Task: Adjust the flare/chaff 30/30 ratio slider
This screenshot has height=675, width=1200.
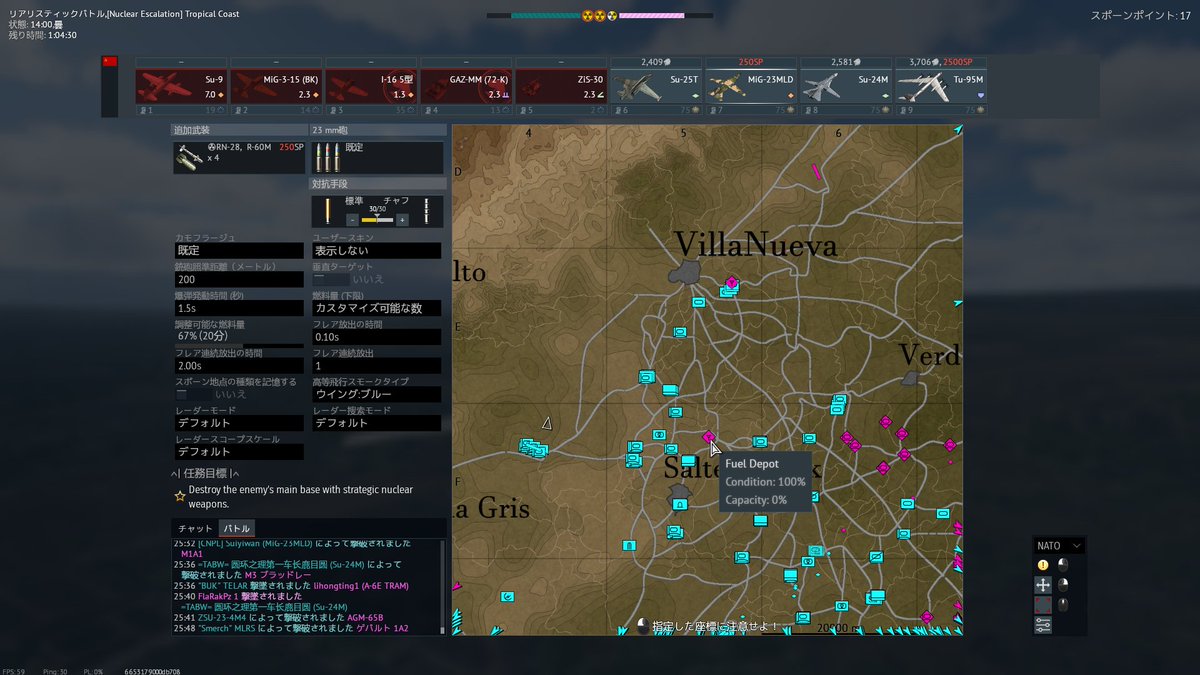Action: tap(377, 219)
